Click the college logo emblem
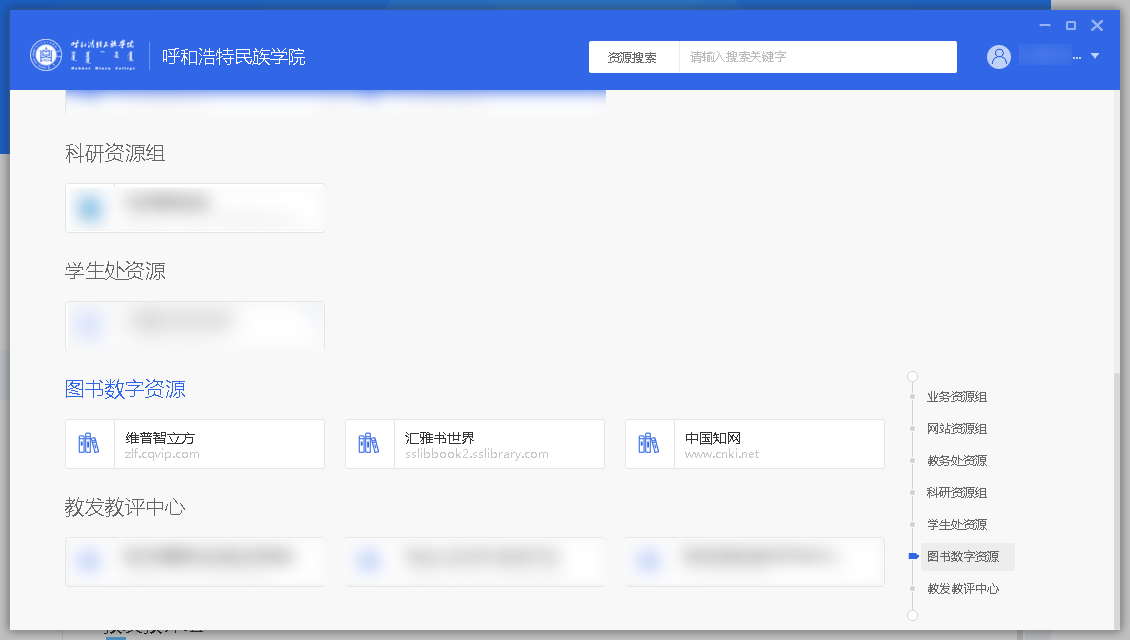The image size is (1130, 640). click(x=46, y=56)
